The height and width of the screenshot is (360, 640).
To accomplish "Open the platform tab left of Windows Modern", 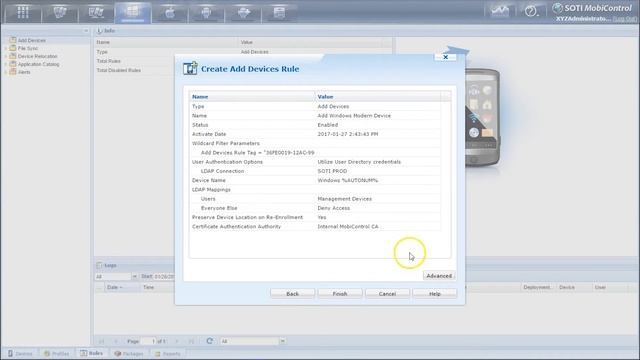I will [96, 12].
